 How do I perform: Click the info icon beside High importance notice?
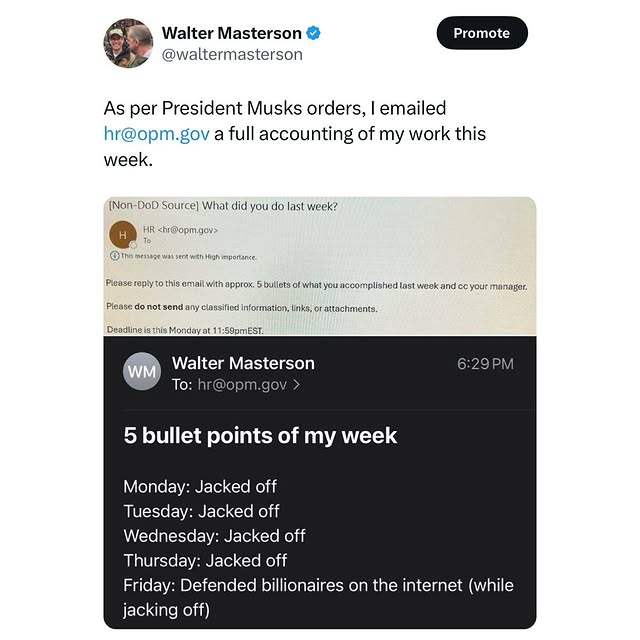[x=112, y=257]
